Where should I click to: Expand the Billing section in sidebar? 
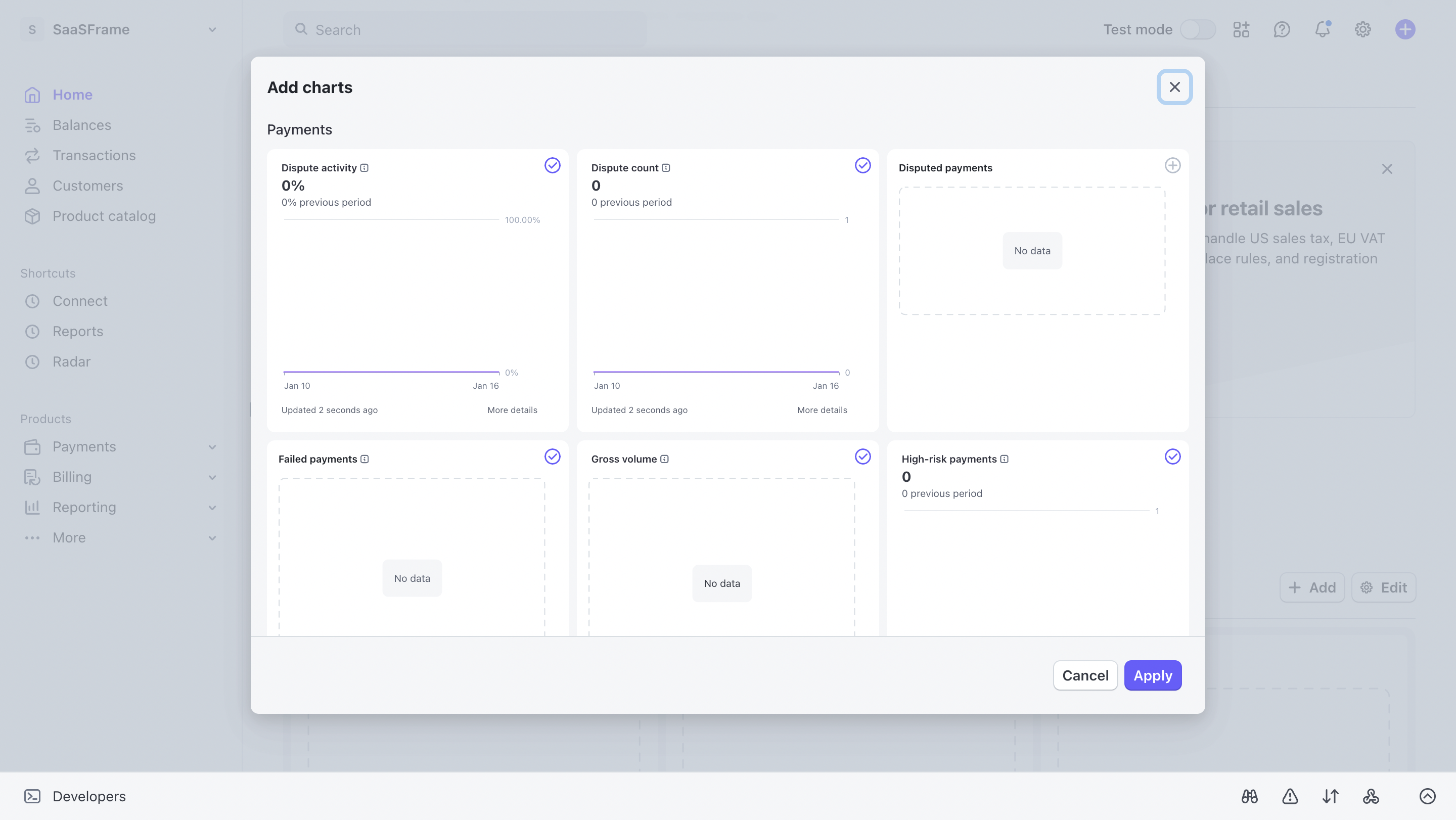click(212, 477)
